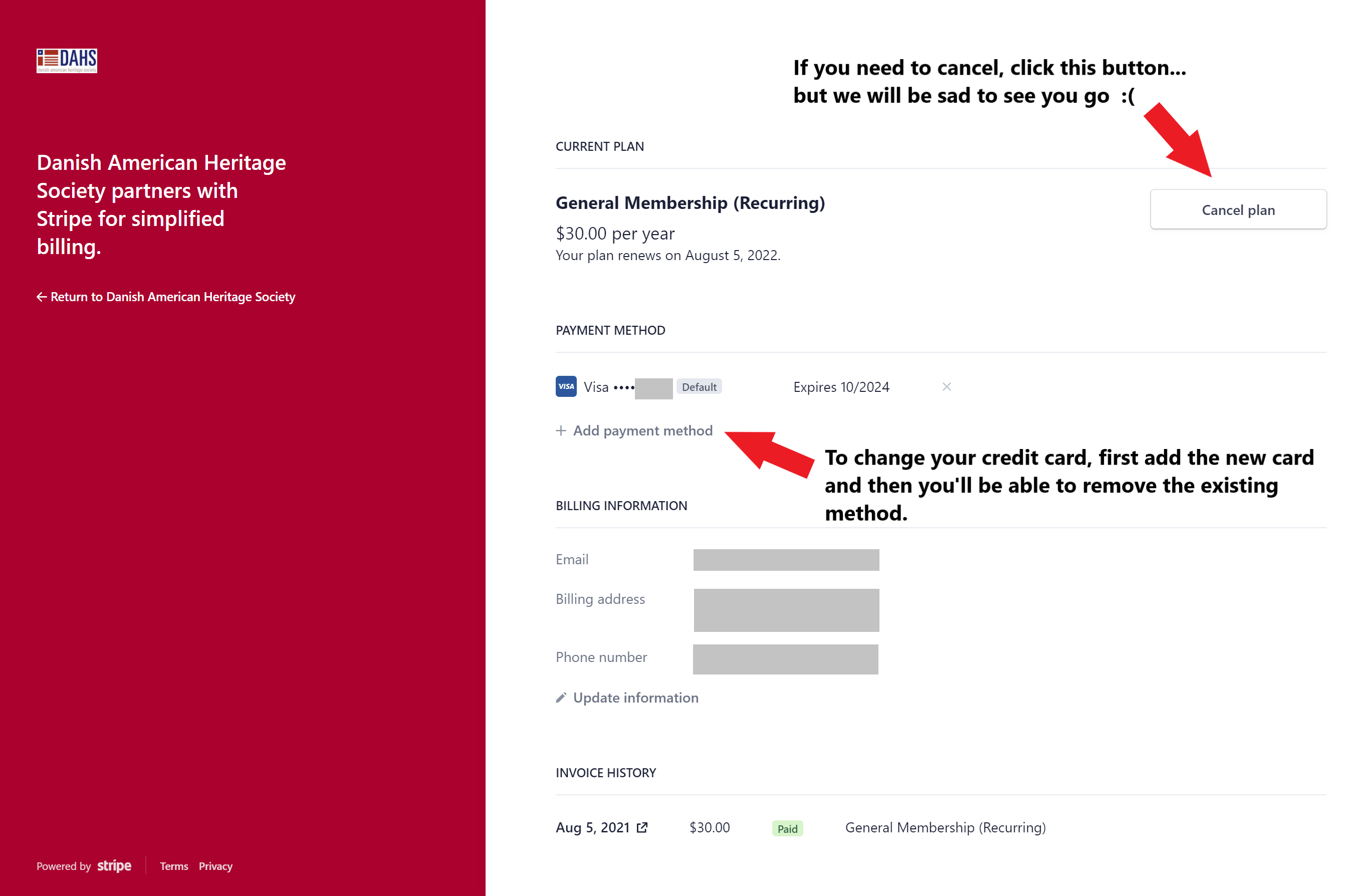Click the Powered by text
1354x896 pixels.
64,866
